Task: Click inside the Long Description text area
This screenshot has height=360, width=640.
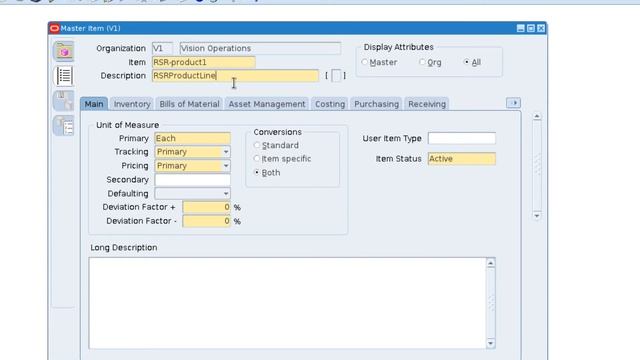Action: [287, 303]
